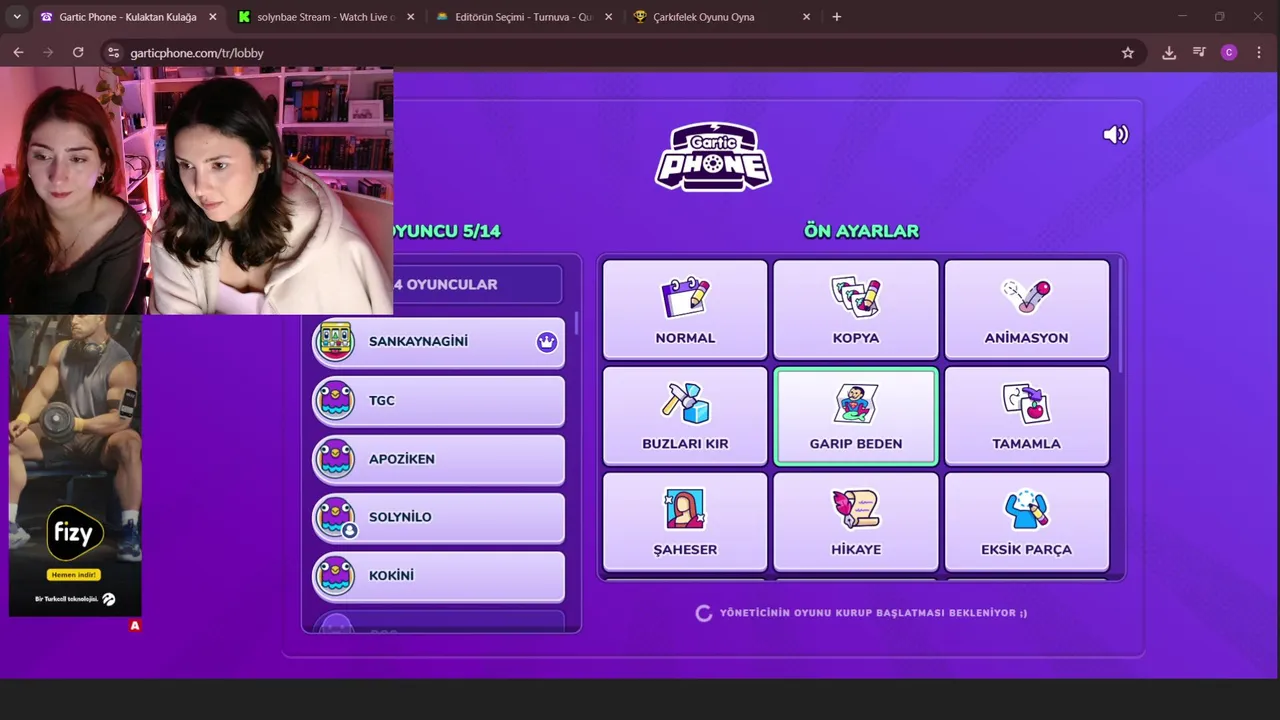Click the fizy advertisement image
This screenshot has height=720, width=1280.
(x=75, y=465)
